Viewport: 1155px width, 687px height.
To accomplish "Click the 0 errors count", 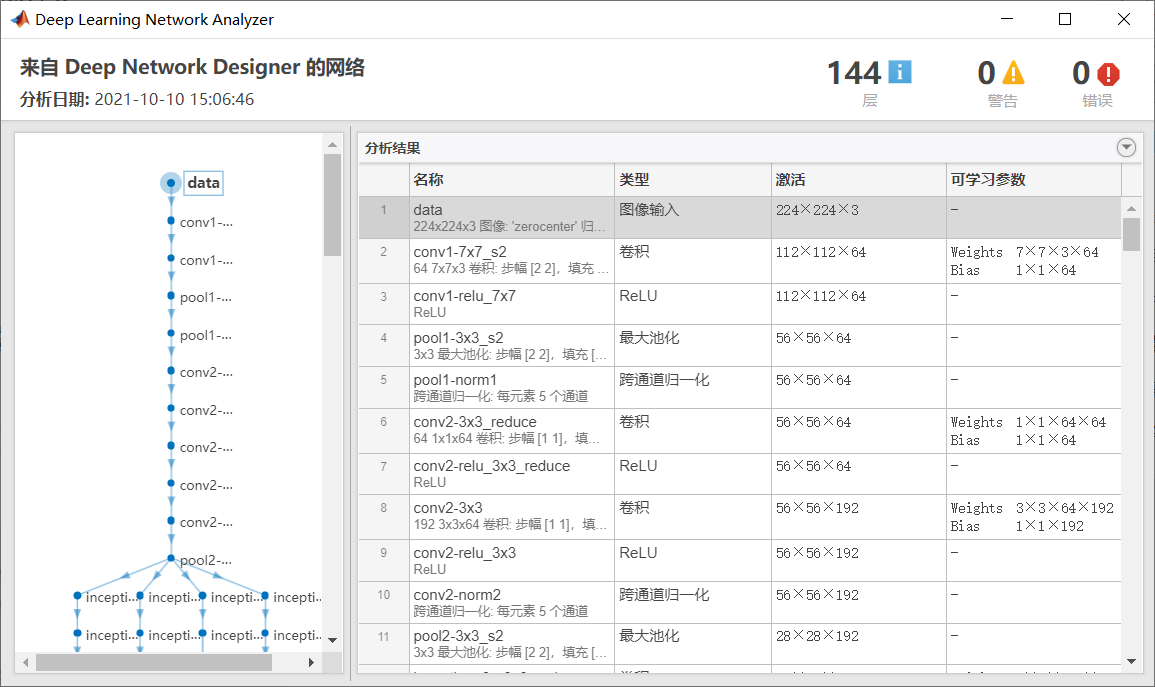I will [x=1081, y=73].
